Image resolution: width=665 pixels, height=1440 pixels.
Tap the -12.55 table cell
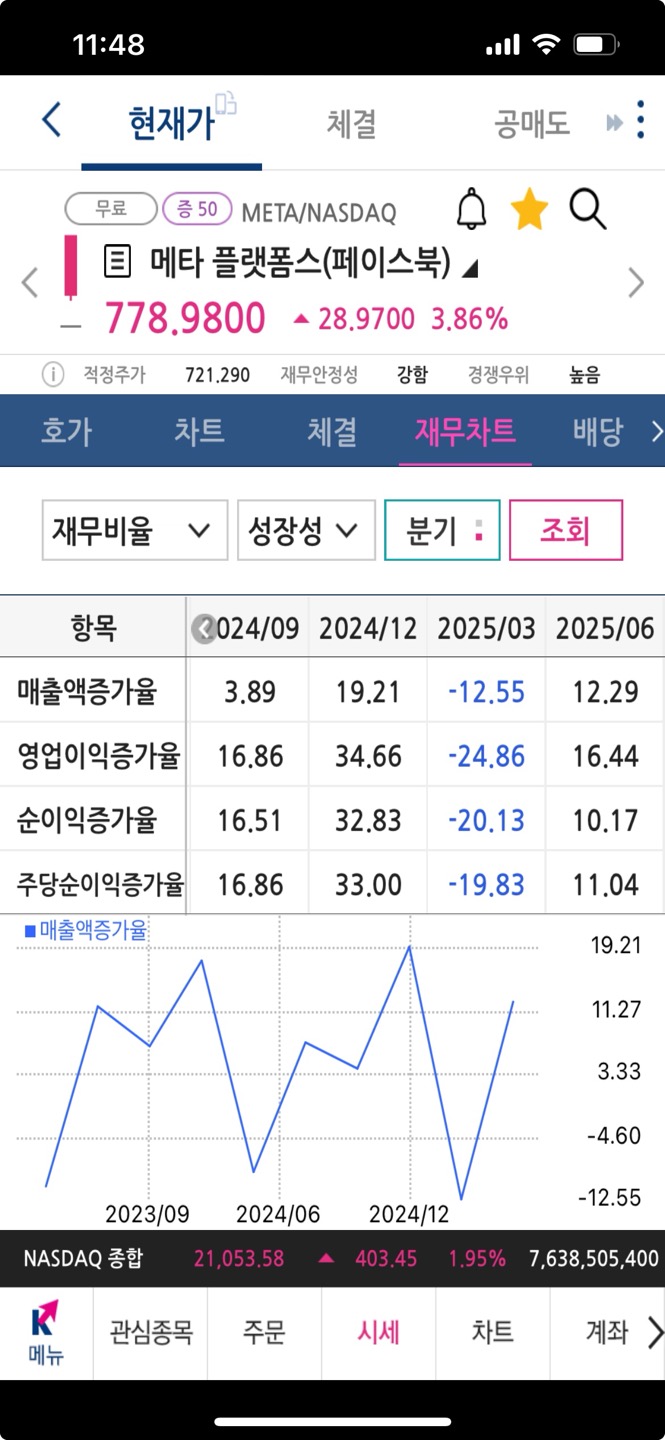(486, 692)
